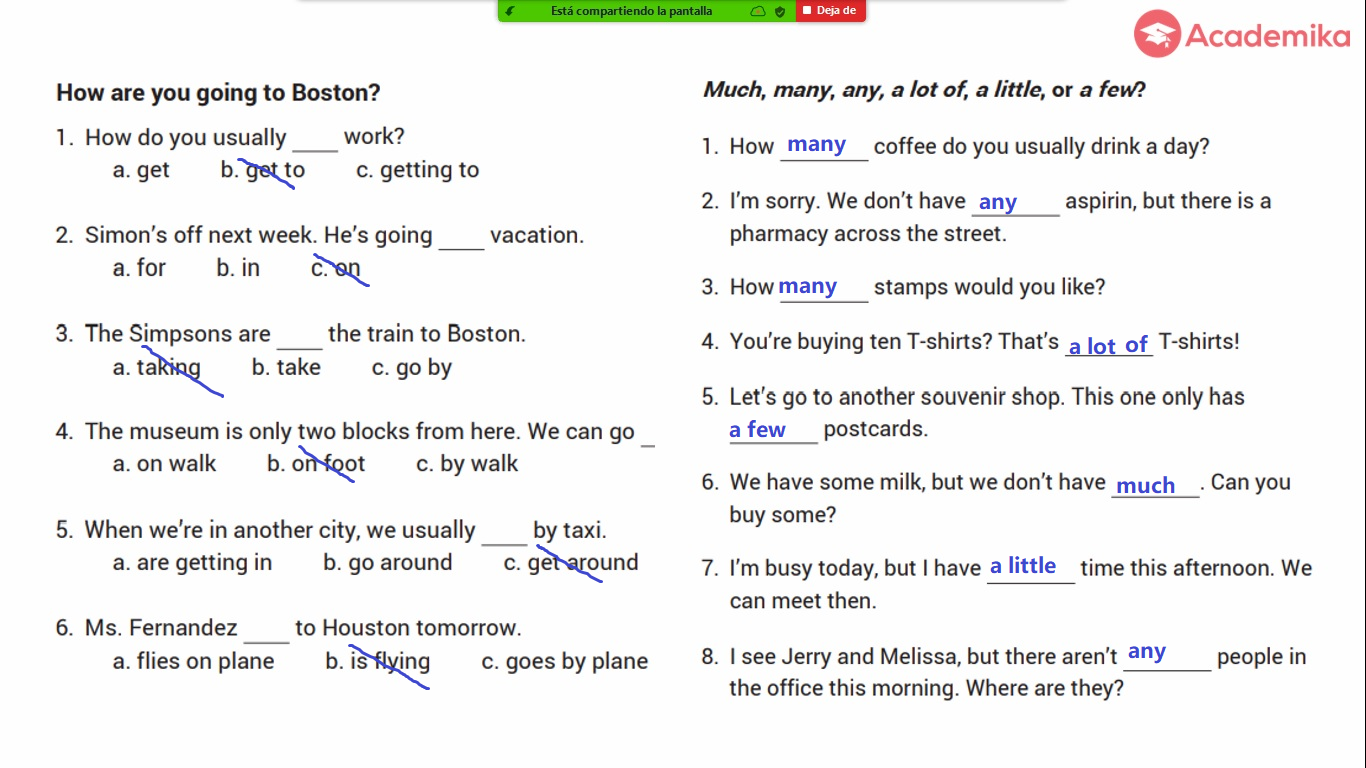Click the heading 'How are you going to Boston?'
The image size is (1366, 768).
[218, 93]
